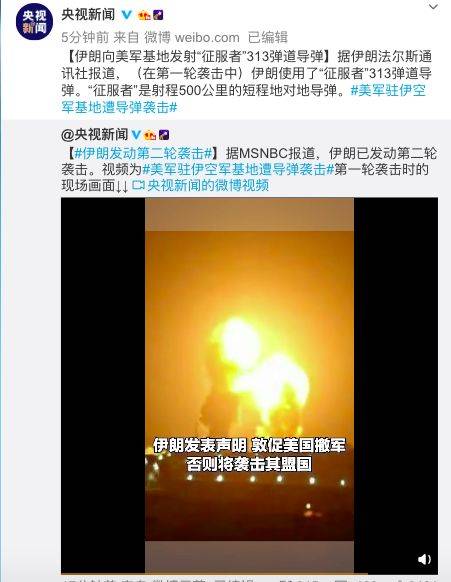This screenshot has width=451, height=582.
Task: Play the explosion video thumbnail
Action: pyautogui.click(x=249, y=385)
